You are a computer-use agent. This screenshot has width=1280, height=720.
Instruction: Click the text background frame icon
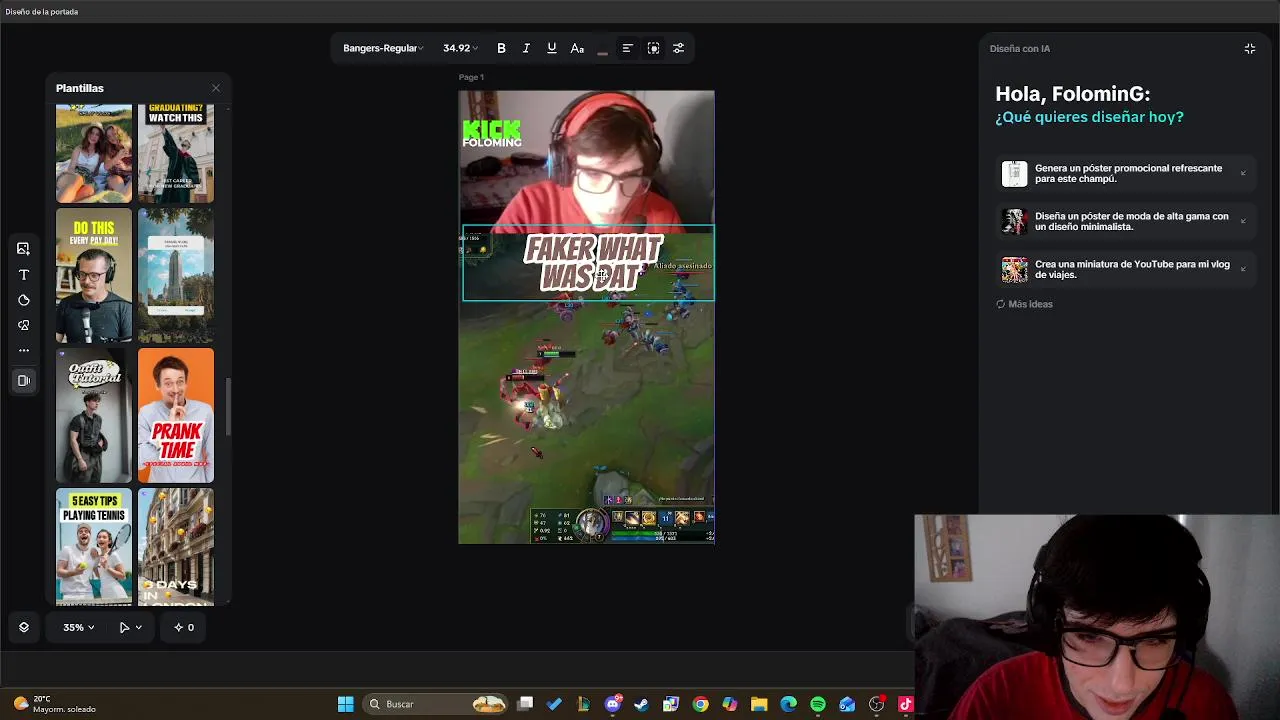click(653, 48)
